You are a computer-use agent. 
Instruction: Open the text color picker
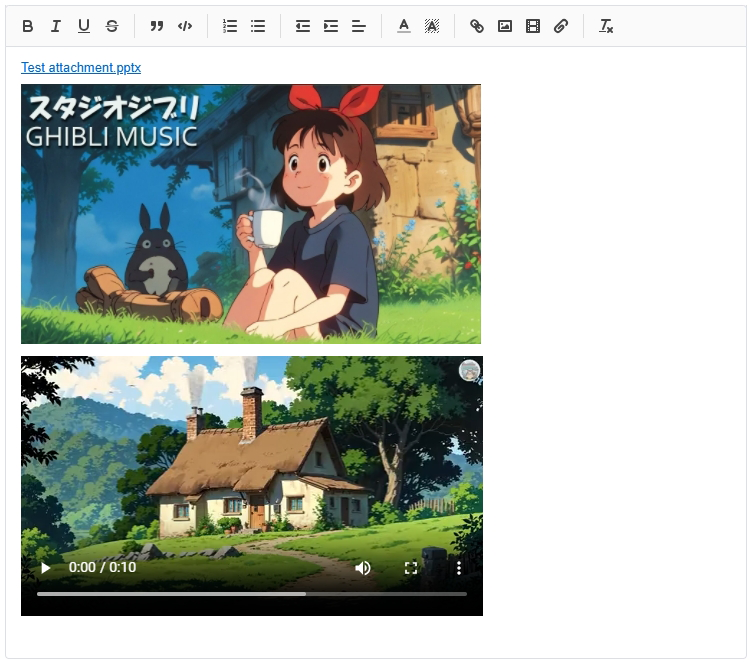[x=404, y=26]
